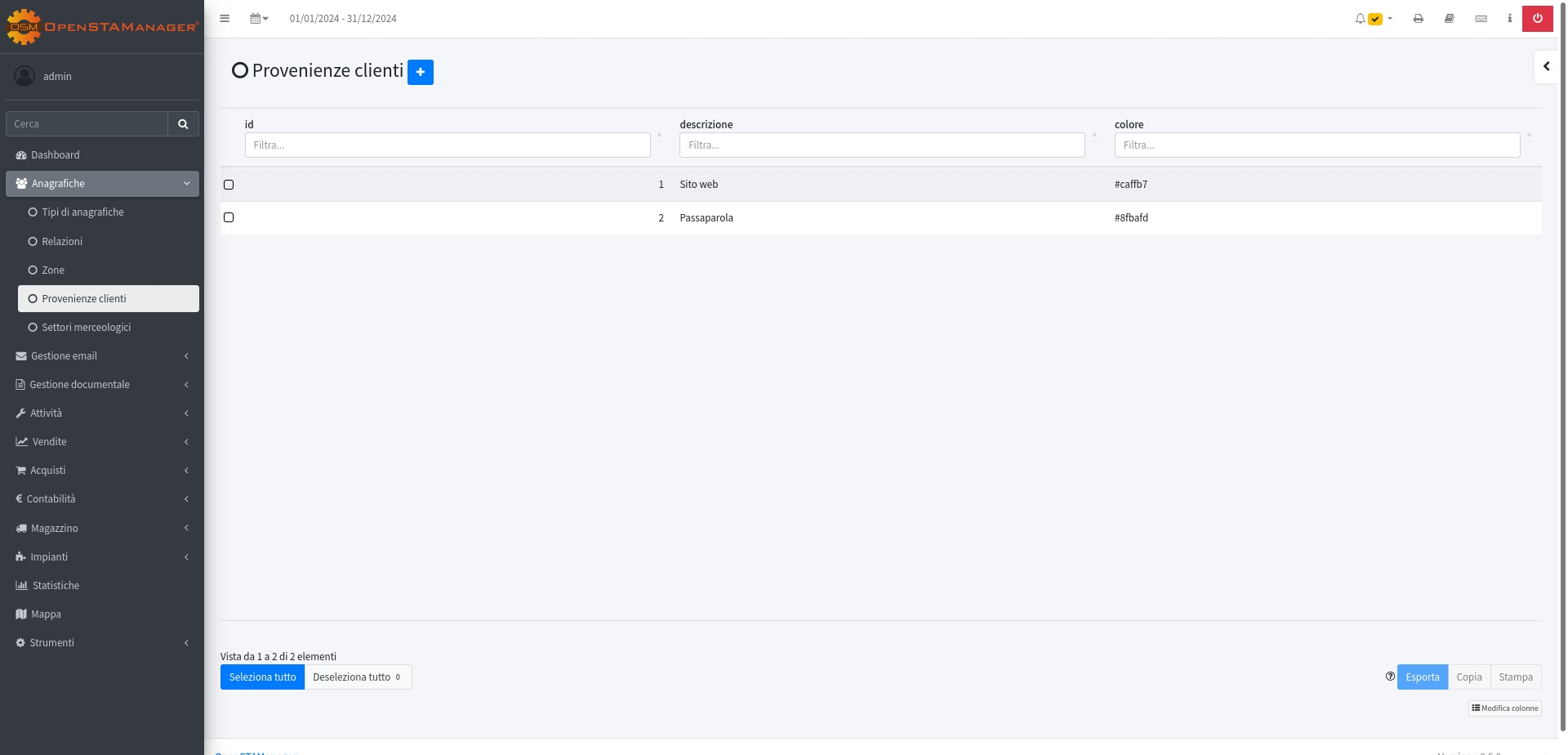Click the Seleziona tutto button

262,677
